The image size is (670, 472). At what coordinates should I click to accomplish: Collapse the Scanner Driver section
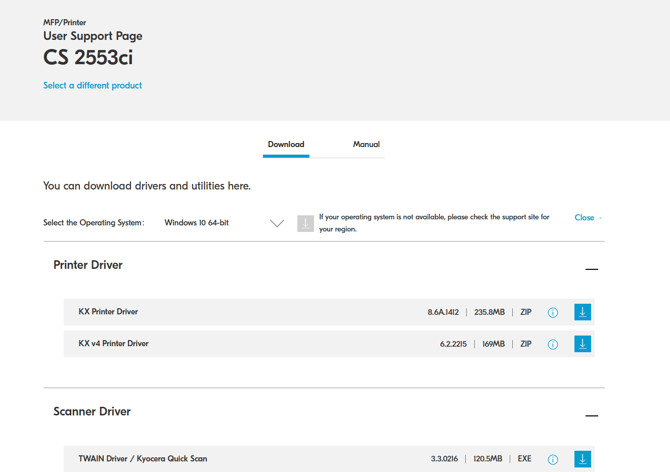(591, 416)
